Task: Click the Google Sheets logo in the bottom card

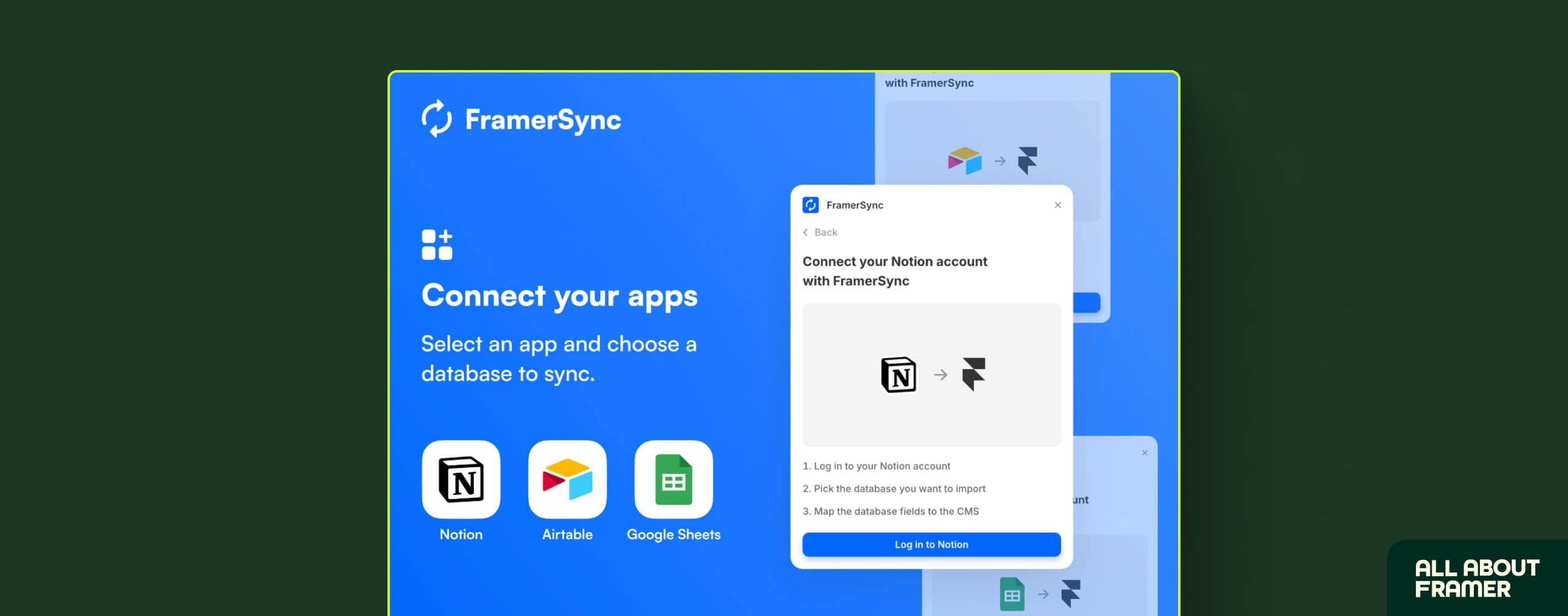Action: click(x=1012, y=594)
